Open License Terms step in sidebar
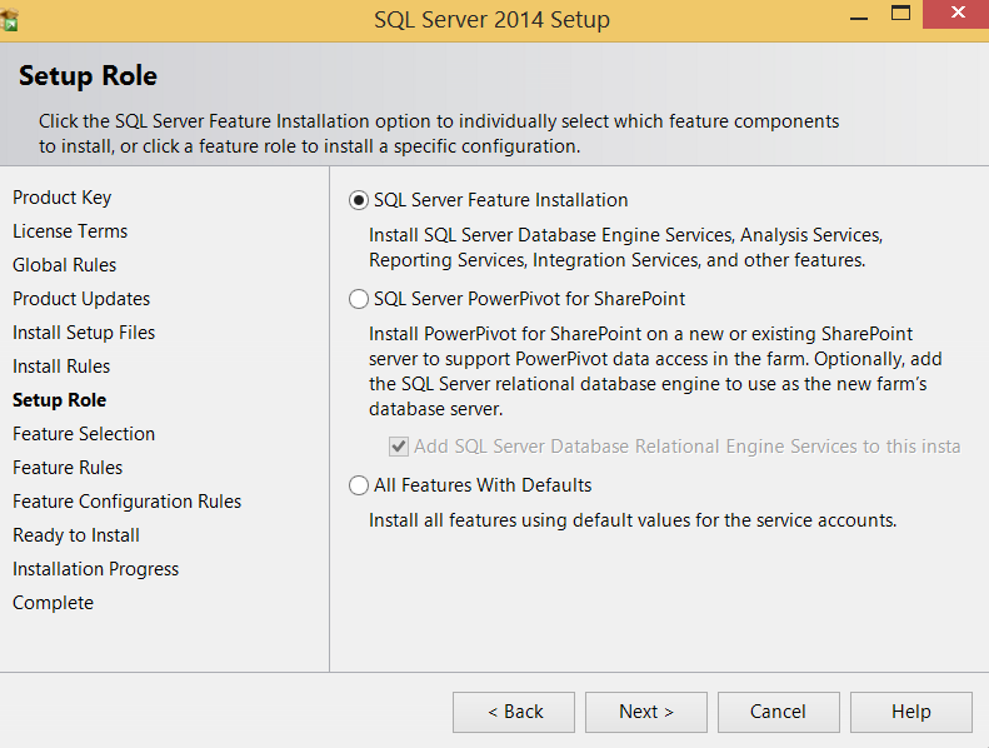The image size is (989, 748). (70, 231)
